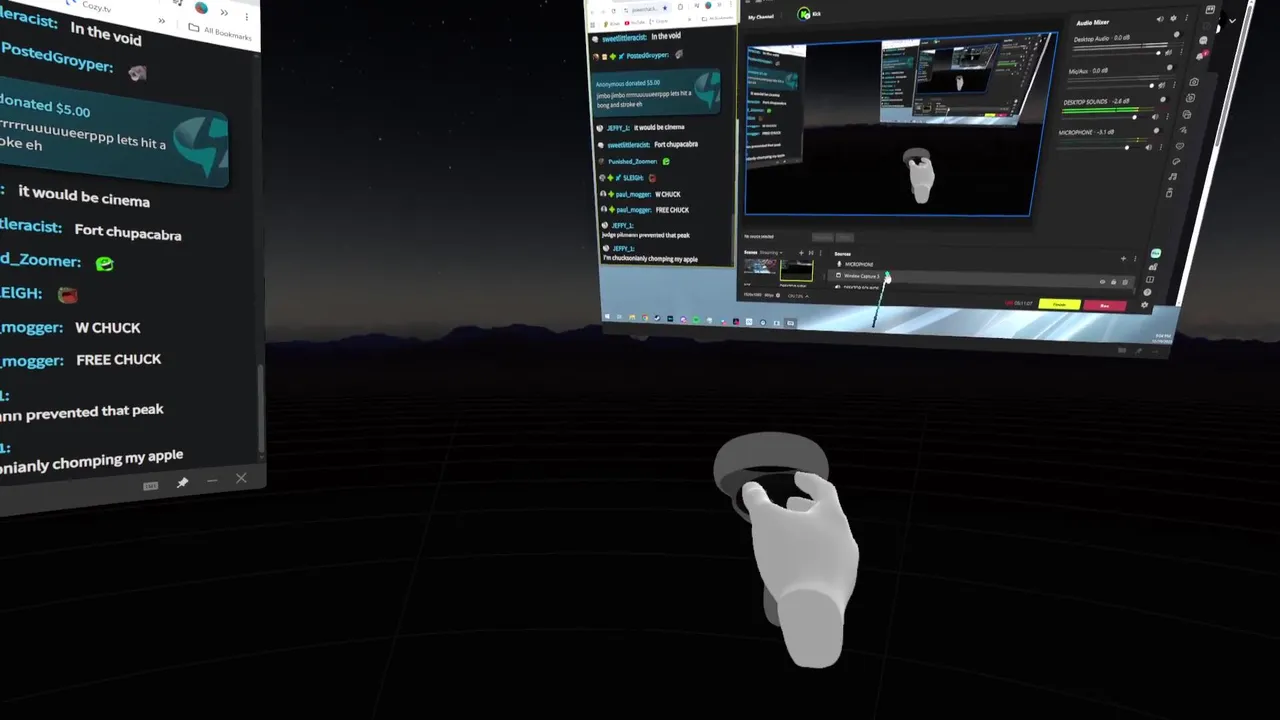Open the YouTube bookmark in the small browser
Screen dimensions: 1280x720
pos(634,23)
